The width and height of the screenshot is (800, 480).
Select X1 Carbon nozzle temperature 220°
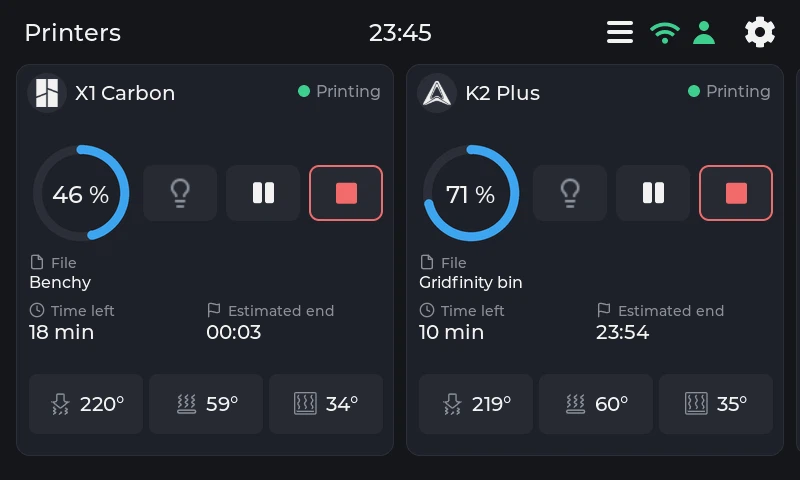tap(86, 404)
